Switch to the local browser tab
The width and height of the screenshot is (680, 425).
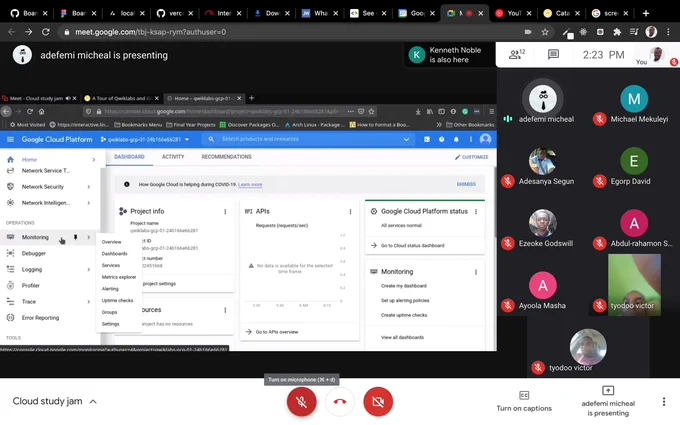pyautogui.click(x=126, y=13)
